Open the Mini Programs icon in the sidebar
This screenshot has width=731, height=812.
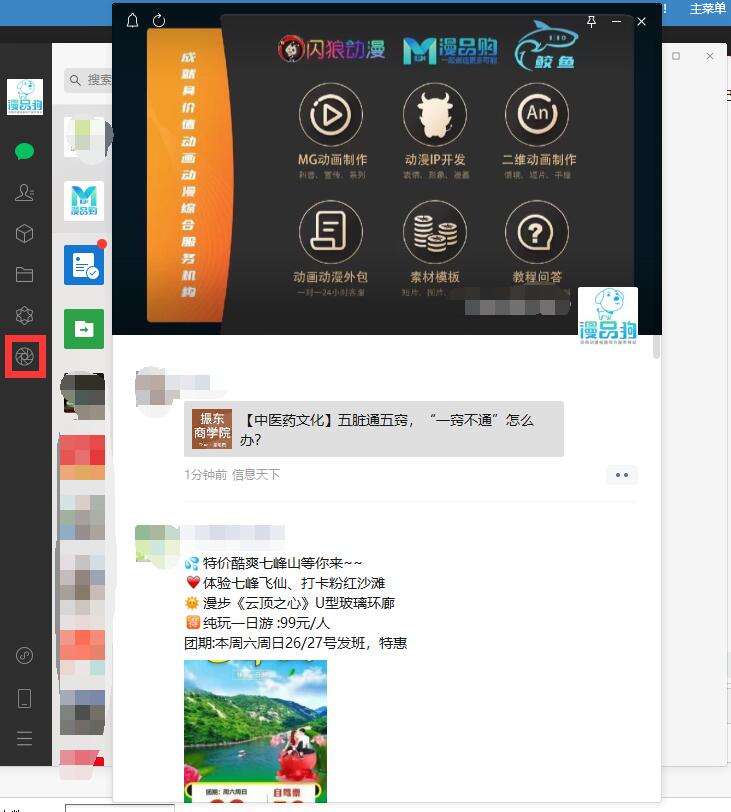click(24, 656)
